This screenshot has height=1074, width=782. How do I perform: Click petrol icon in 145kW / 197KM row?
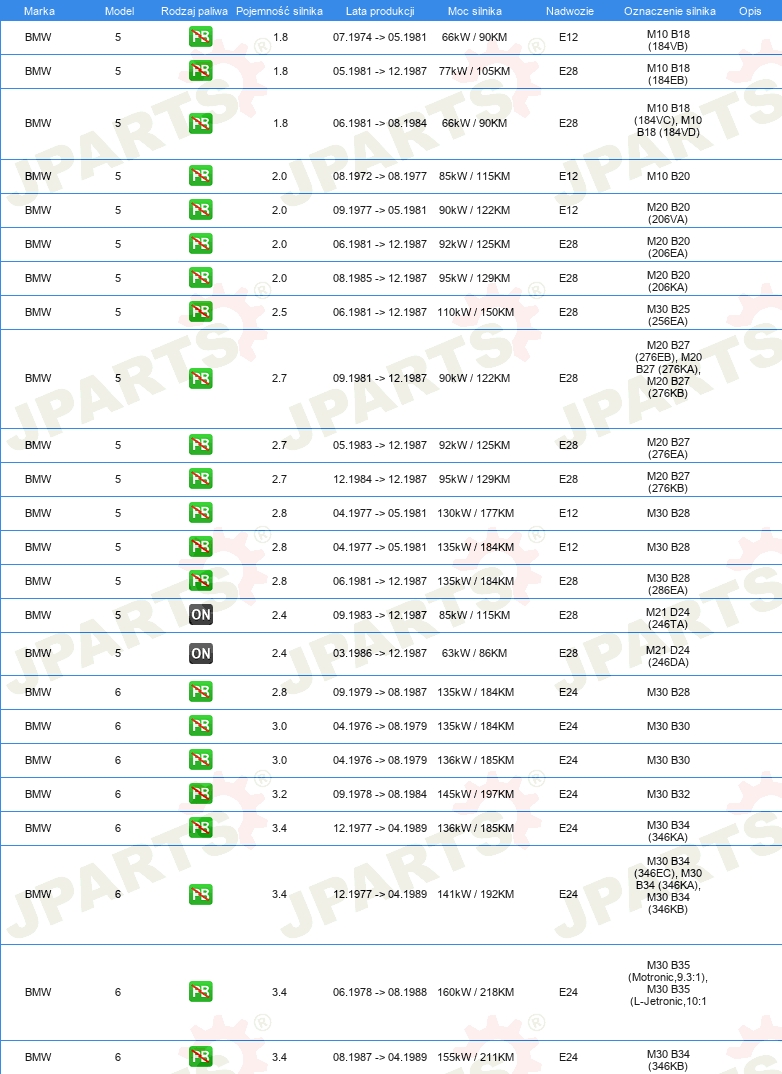point(201,795)
